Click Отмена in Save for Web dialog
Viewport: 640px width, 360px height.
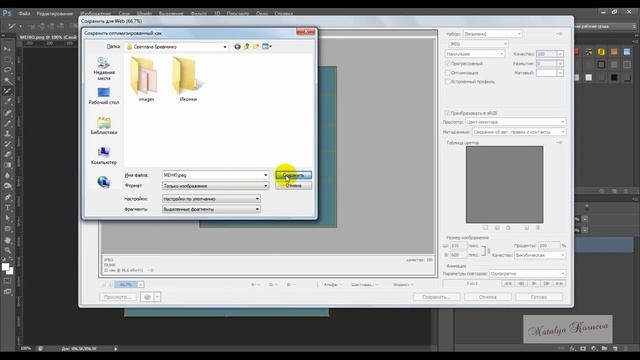coord(487,297)
